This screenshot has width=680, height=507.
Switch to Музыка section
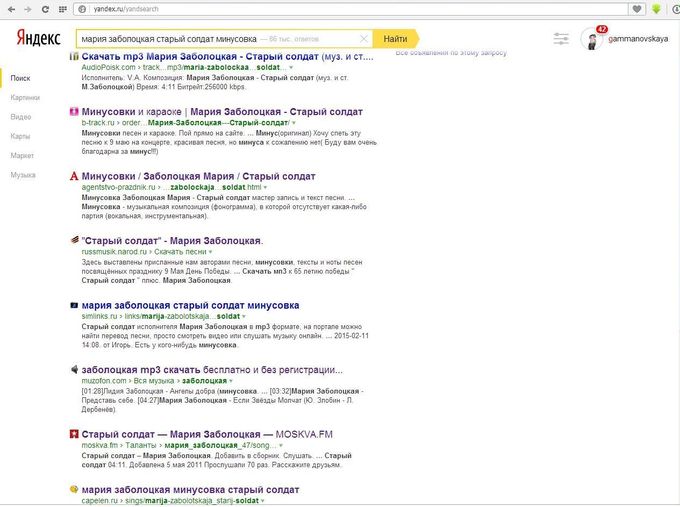(23, 175)
